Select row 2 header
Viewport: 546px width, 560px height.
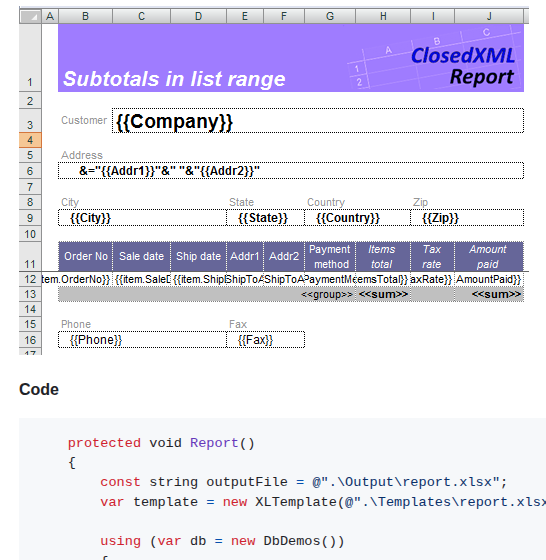tap(30, 101)
